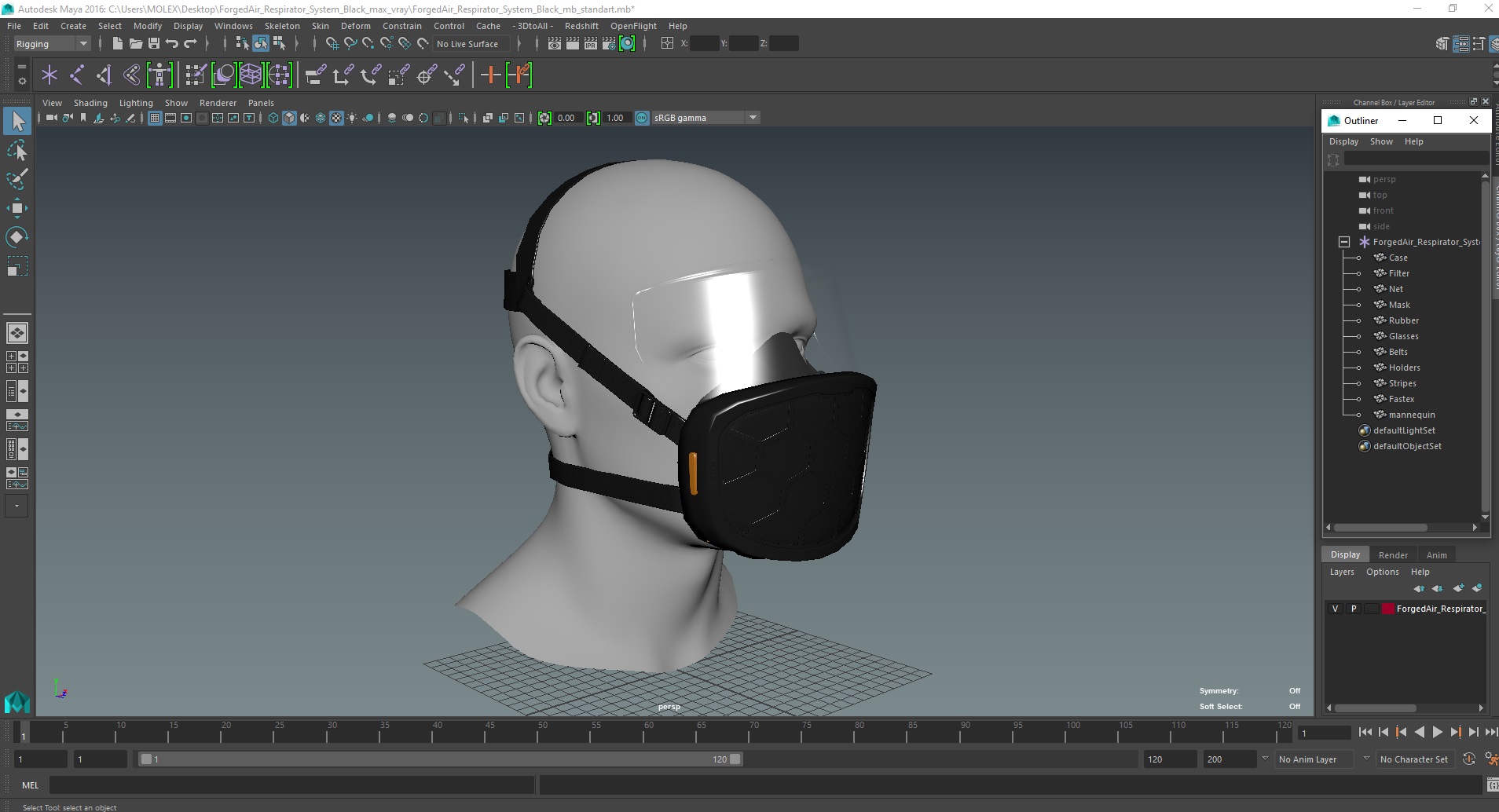Select the mannequin node in Outliner

(x=1411, y=415)
